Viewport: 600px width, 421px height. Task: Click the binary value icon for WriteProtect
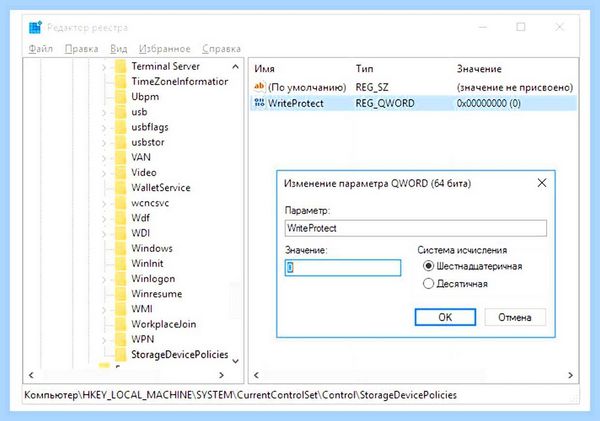(x=259, y=103)
